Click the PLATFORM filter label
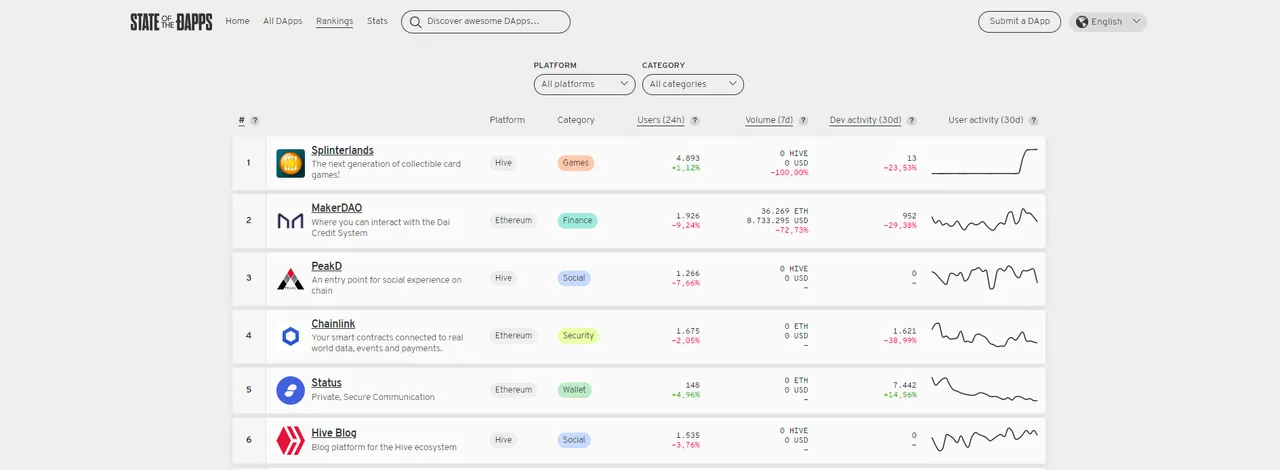This screenshot has width=1280, height=470. click(555, 65)
